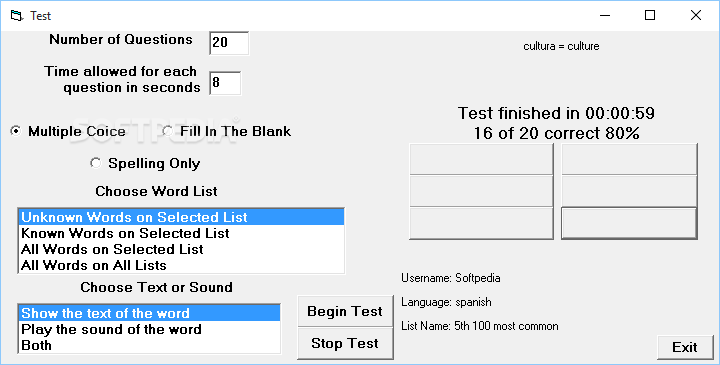This screenshot has height=365, width=720.
Task: Click the Test window title icon
Action: pyautogui.click(x=17, y=16)
